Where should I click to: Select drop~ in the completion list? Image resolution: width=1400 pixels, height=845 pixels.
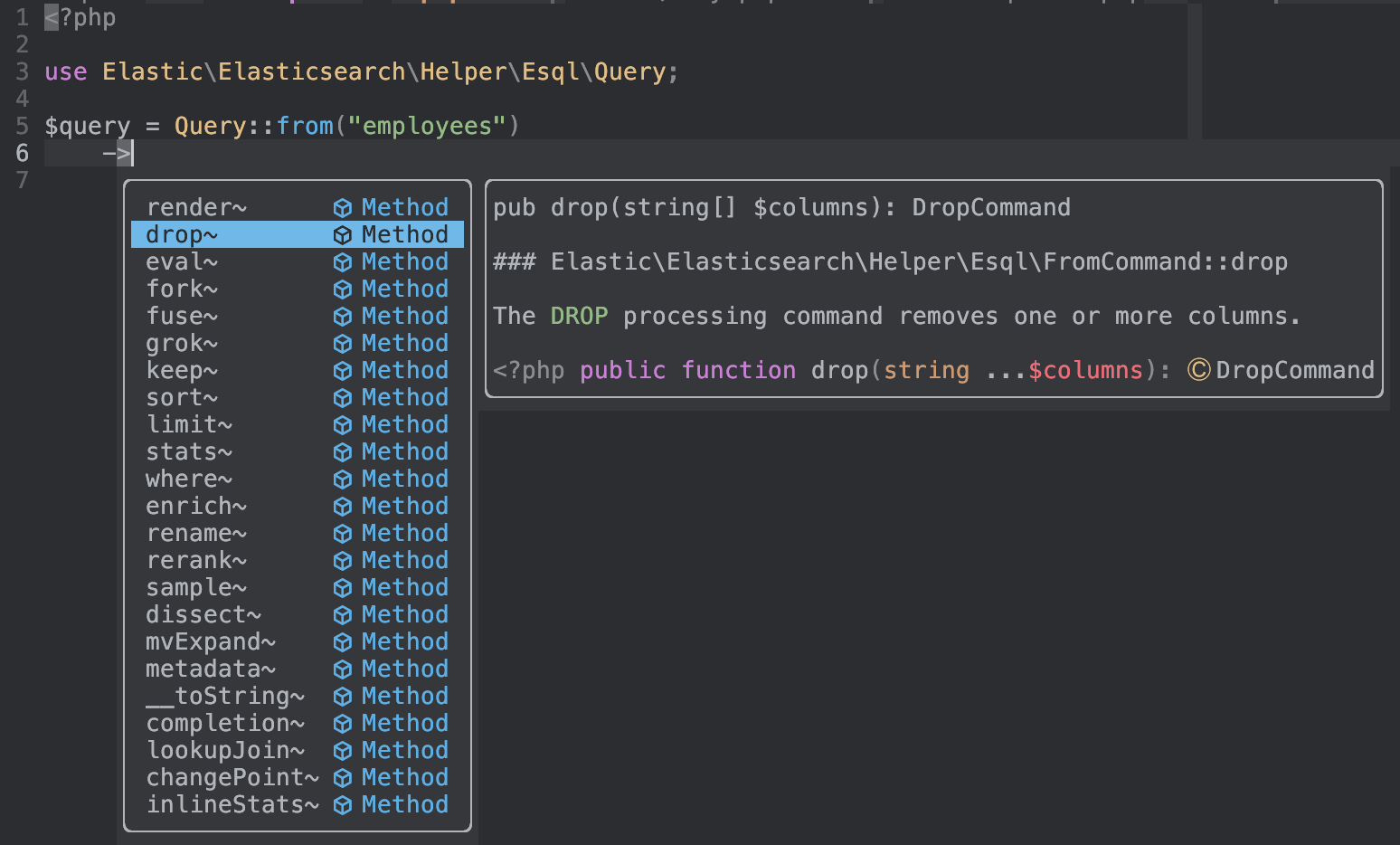click(179, 234)
